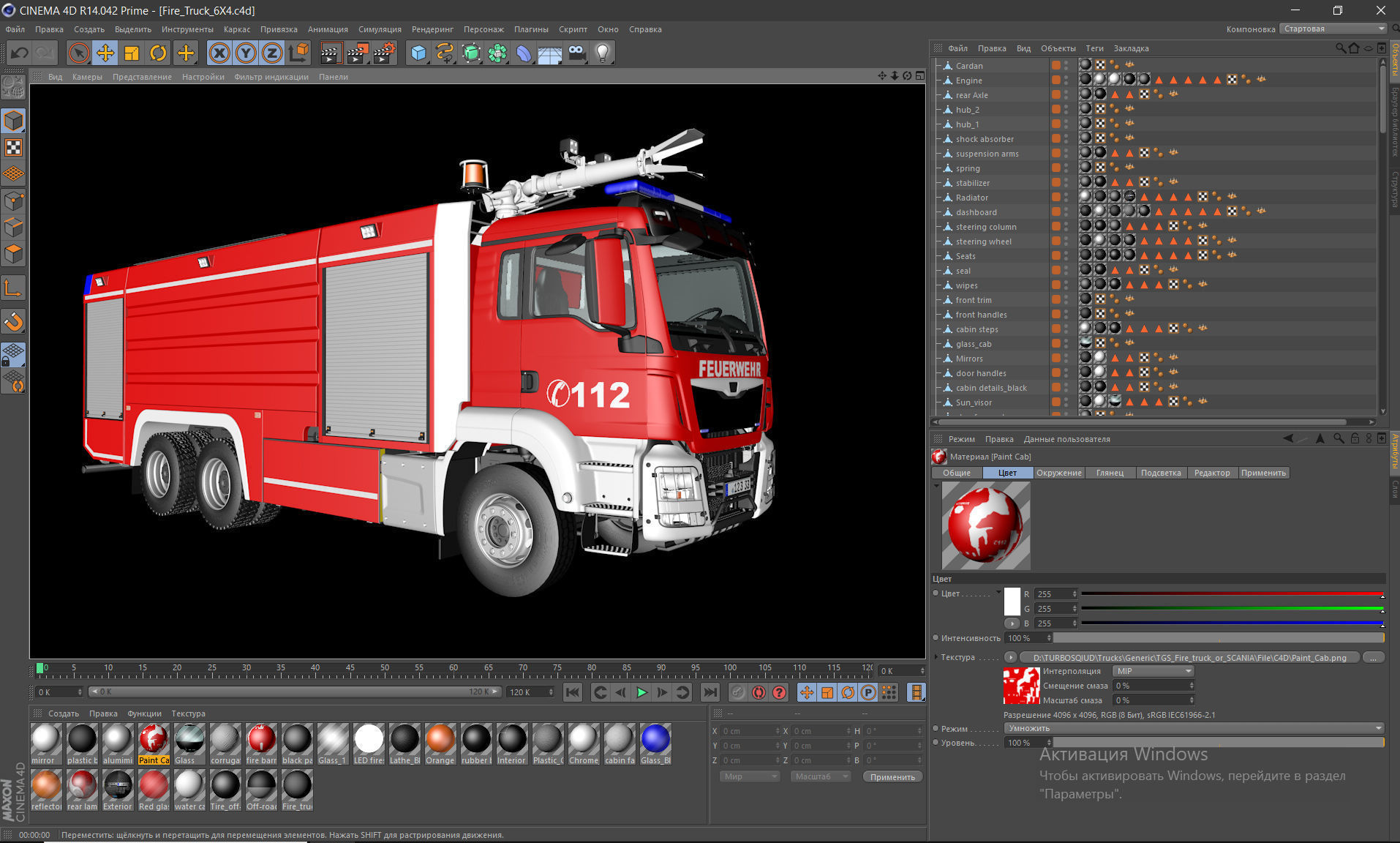Activate the Rotate tool
1400x843 pixels.
(x=158, y=53)
